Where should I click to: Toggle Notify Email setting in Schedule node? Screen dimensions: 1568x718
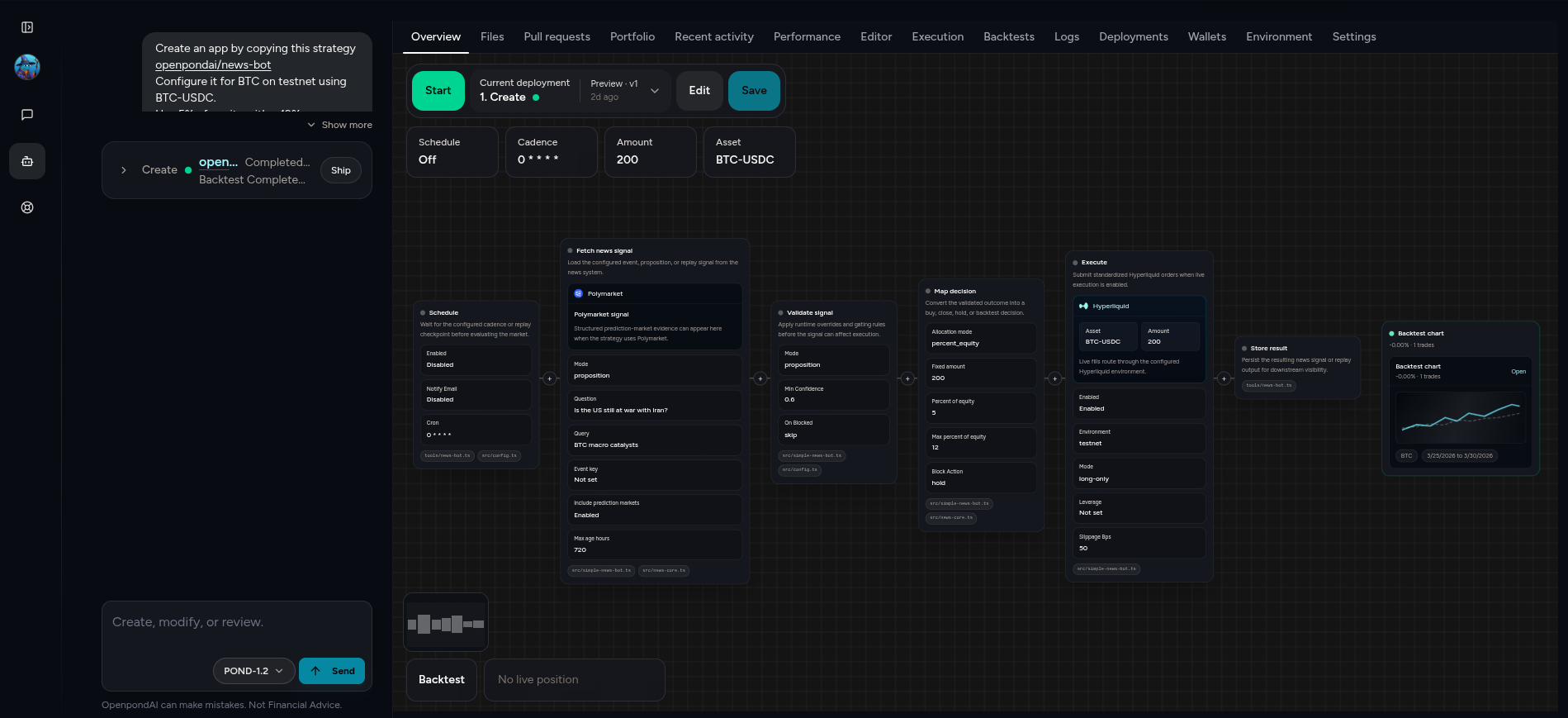click(476, 394)
